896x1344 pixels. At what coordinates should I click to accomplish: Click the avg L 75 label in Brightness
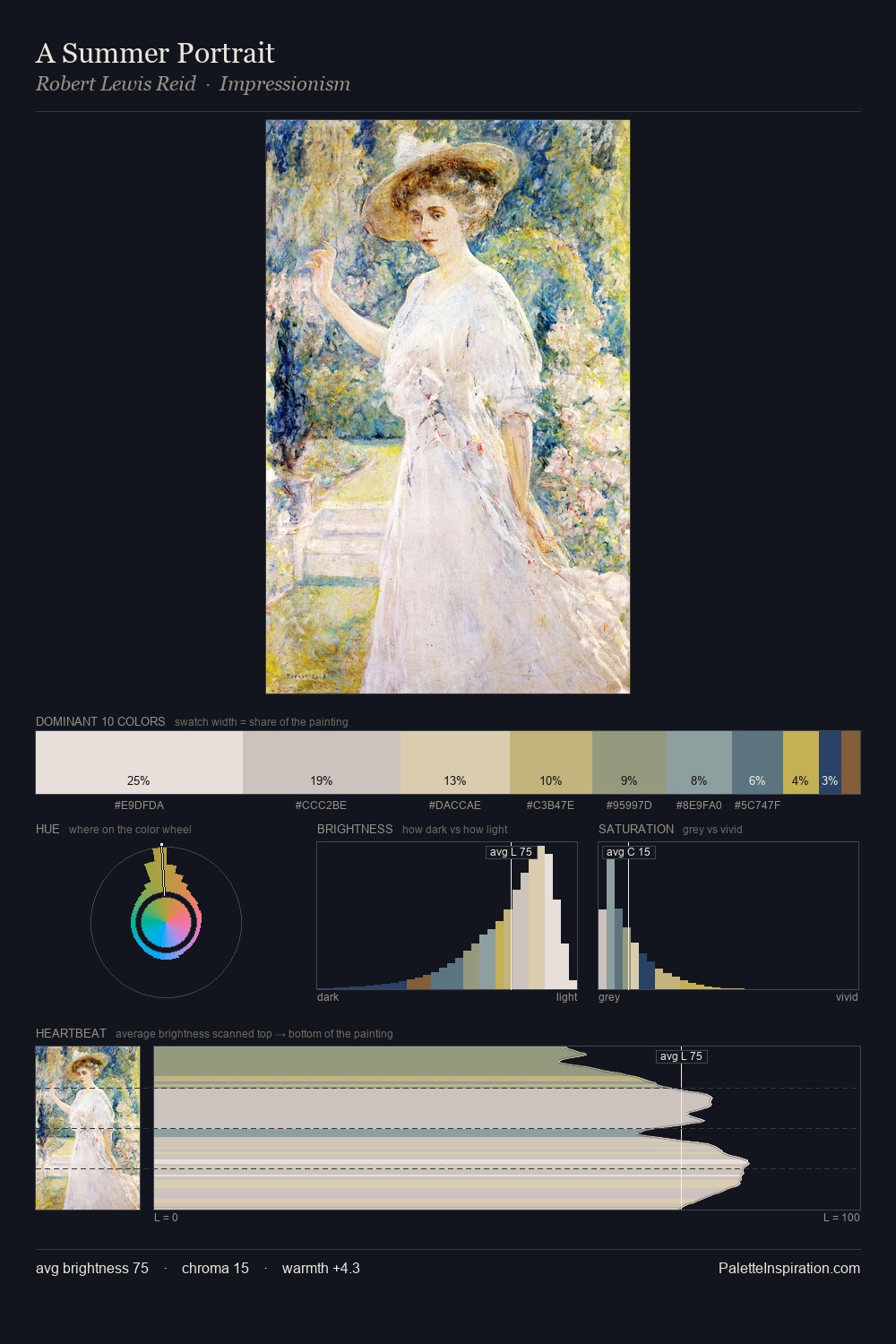[511, 852]
